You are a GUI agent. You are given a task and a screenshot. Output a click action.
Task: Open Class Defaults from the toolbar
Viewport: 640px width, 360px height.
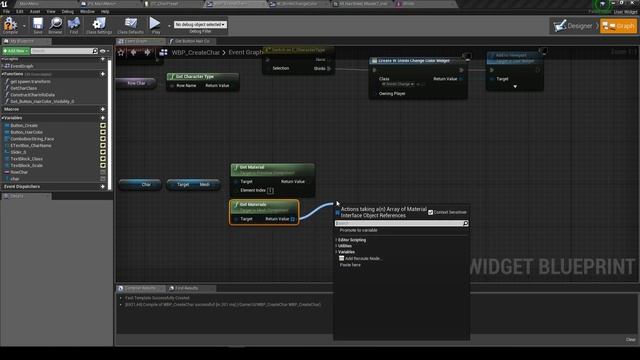130,25
